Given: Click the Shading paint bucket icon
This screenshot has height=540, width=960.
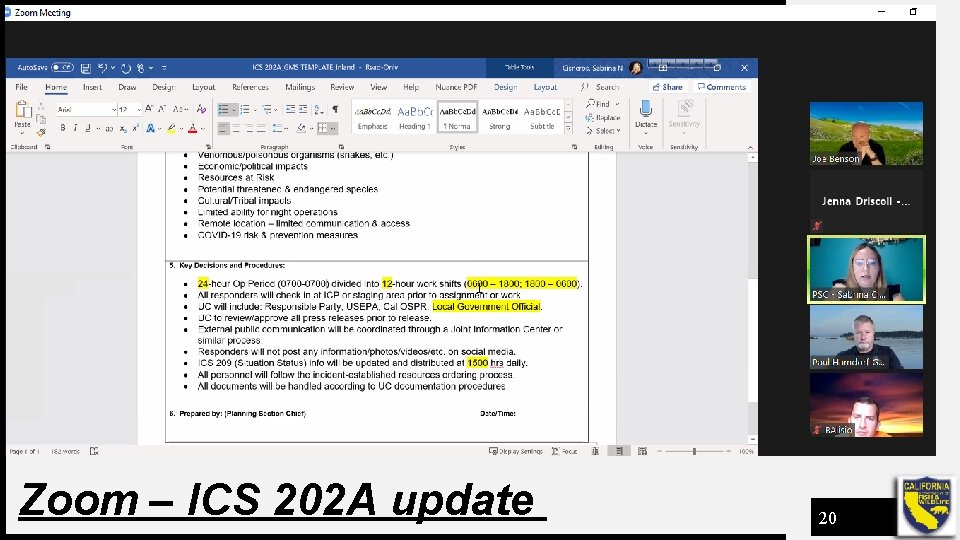Looking at the screenshot, I should 301,129.
